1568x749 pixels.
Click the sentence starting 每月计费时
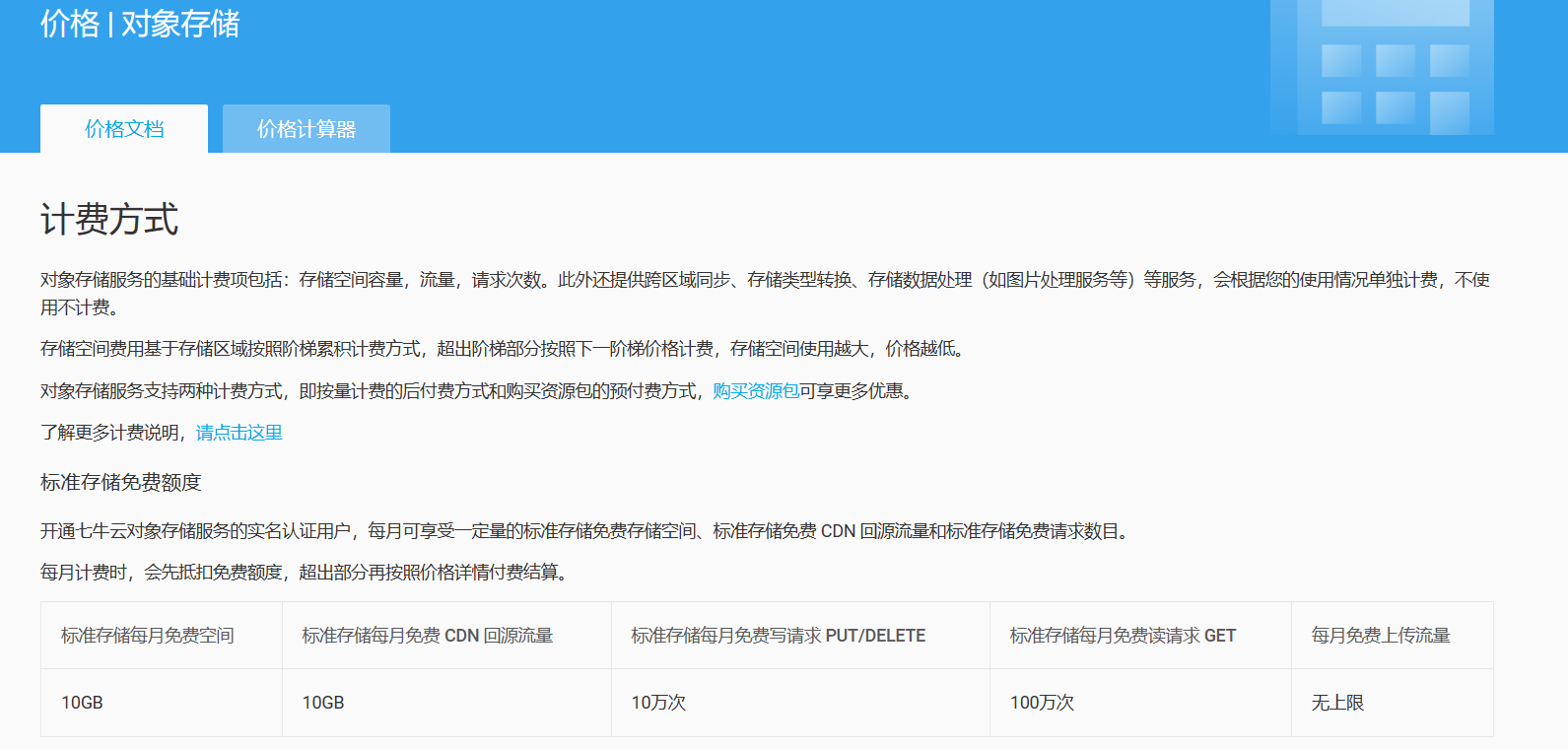point(307,573)
